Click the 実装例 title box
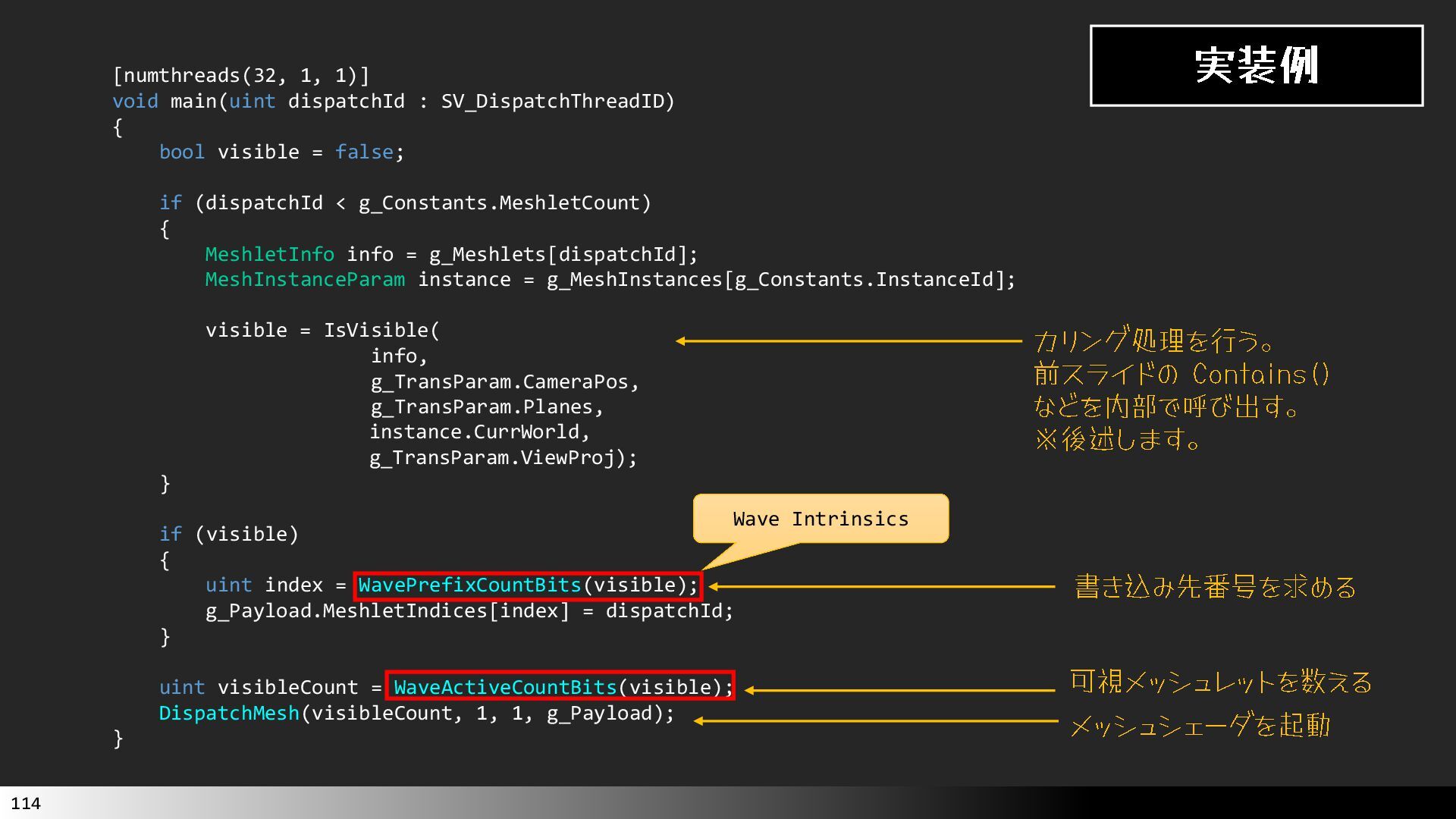The width and height of the screenshot is (1456, 819). click(1257, 66)
